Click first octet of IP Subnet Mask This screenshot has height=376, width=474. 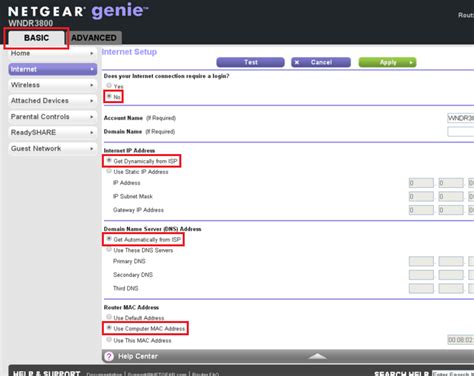click(x=421, y=197)
